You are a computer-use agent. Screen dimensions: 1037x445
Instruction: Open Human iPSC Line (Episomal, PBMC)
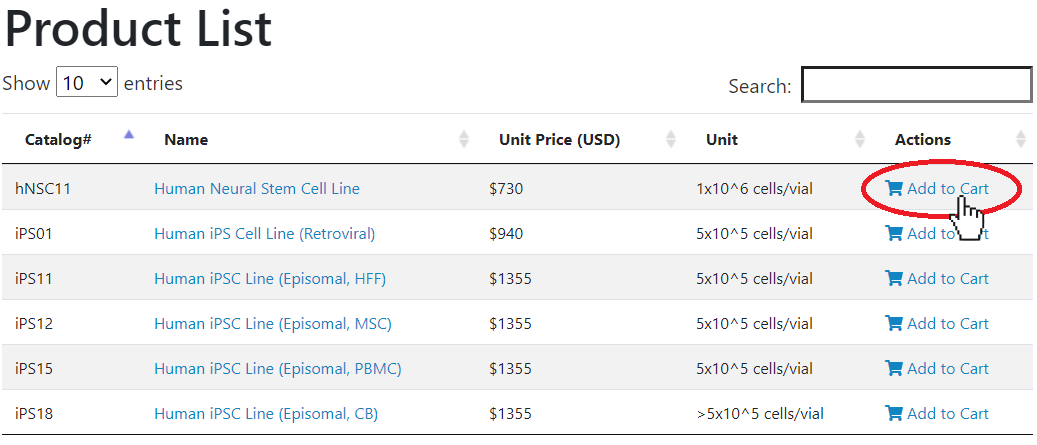tap(278, 369)
